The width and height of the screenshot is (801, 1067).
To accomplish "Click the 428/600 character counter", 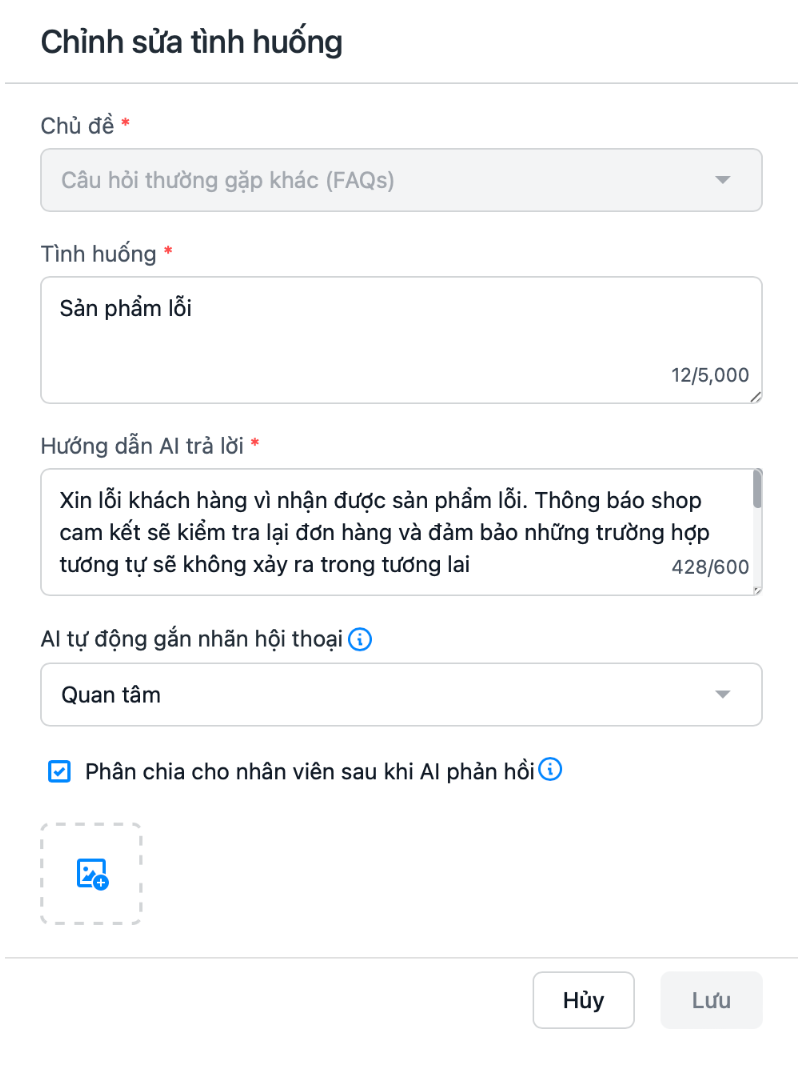I will click(x=710, y=567).
